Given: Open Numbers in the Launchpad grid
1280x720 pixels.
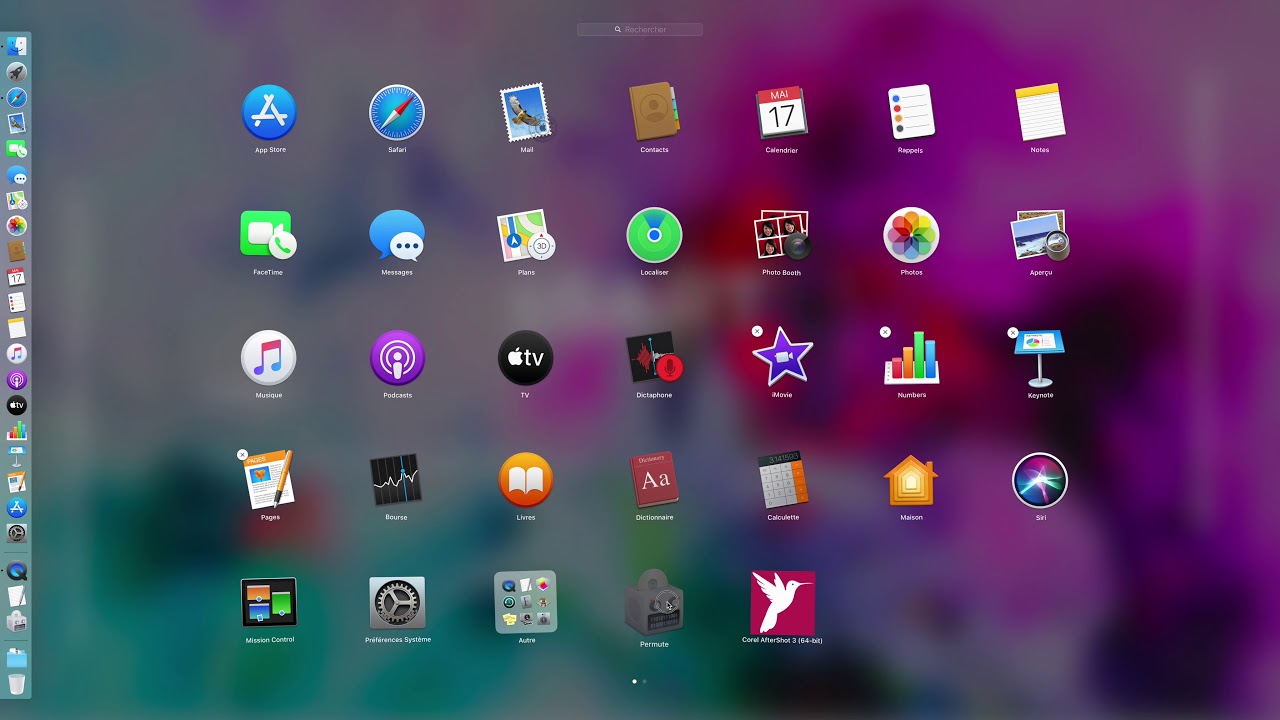Looking at the screenshot, I should 911,358.
